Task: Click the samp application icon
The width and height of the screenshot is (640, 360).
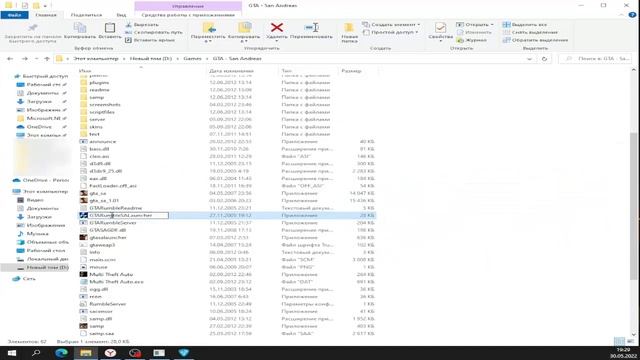Action: [83, 326]
